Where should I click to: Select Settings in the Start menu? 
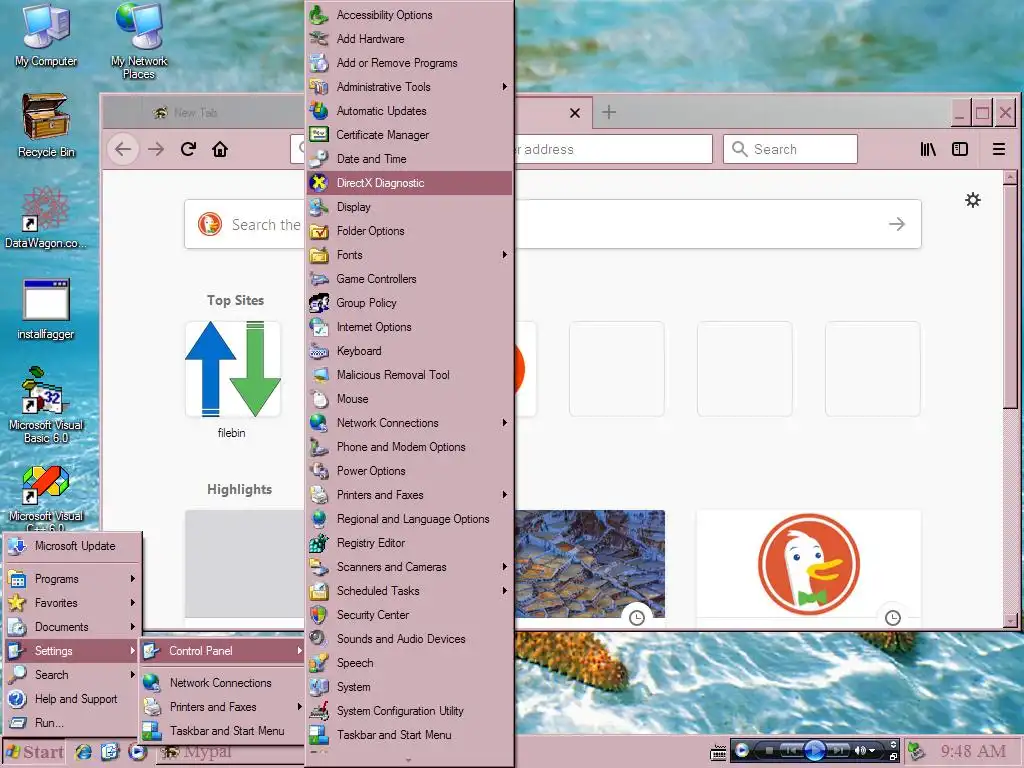[73, 651]
